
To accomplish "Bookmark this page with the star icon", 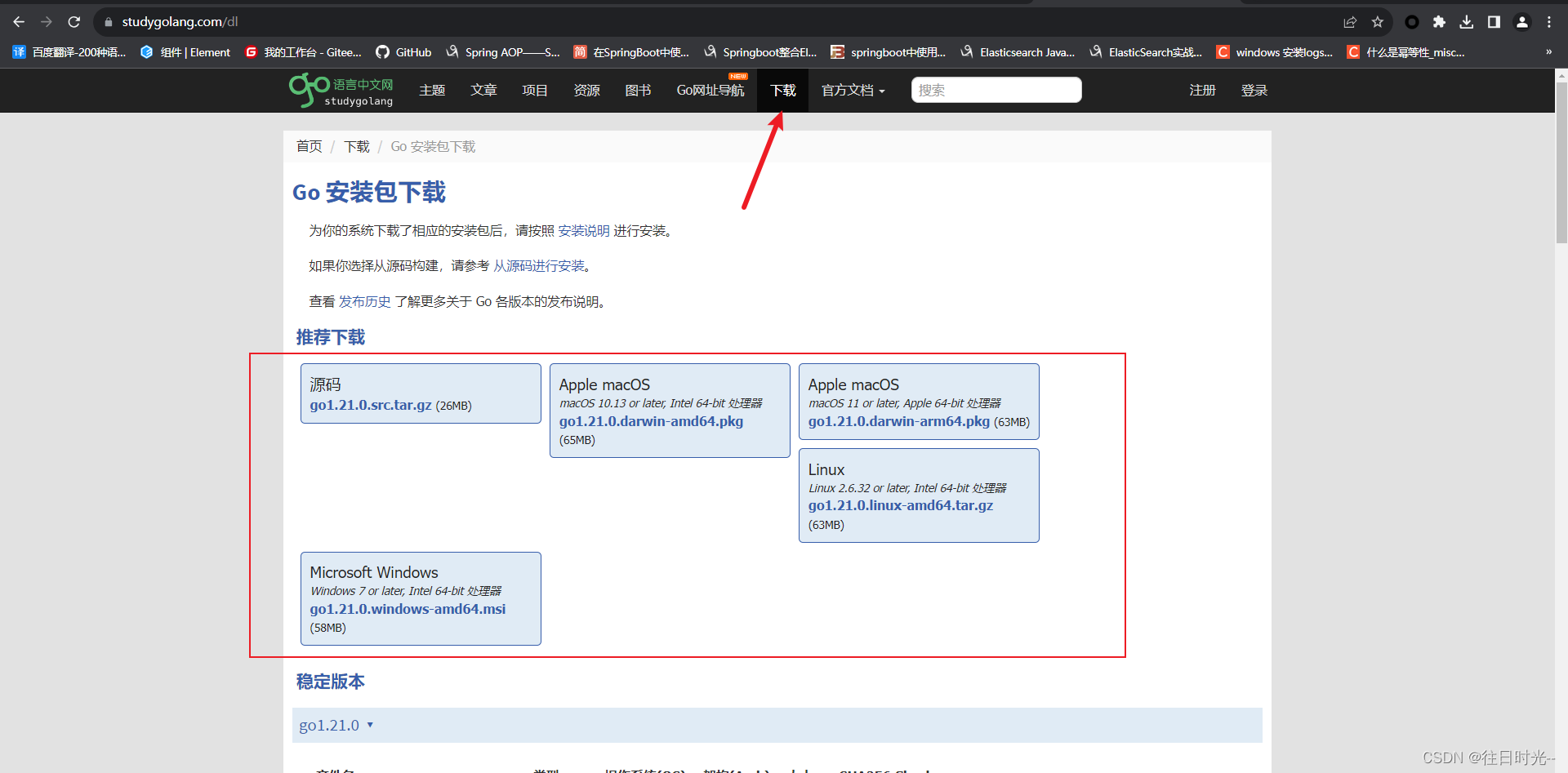I will 1378,22.
